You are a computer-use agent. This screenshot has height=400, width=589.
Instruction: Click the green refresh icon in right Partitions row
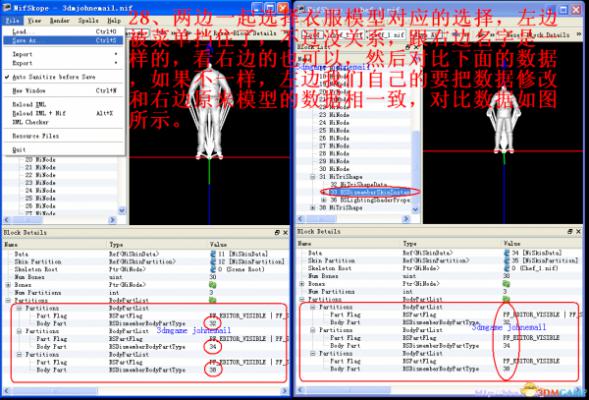tap(506, 299)
